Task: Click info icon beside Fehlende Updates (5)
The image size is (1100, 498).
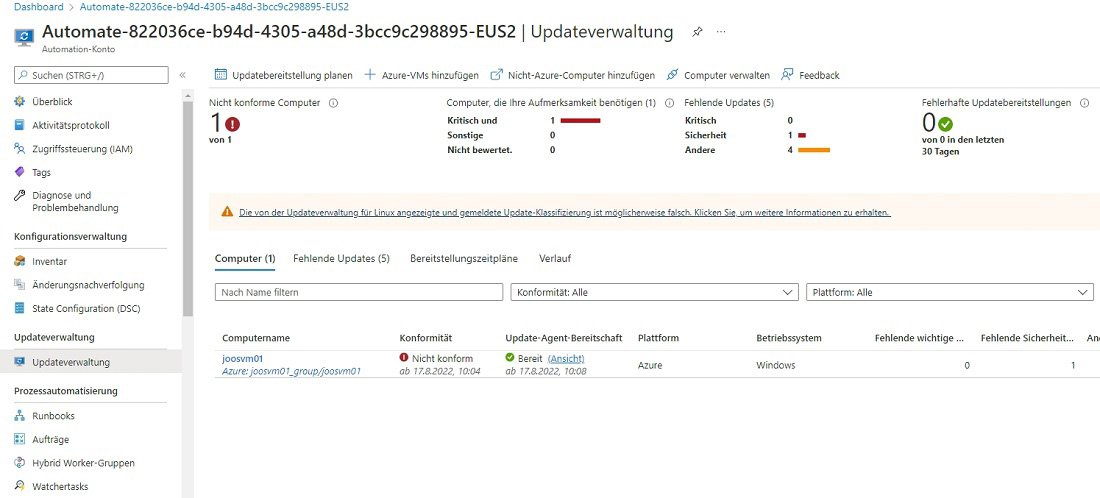Action: (x=788, y=102)
